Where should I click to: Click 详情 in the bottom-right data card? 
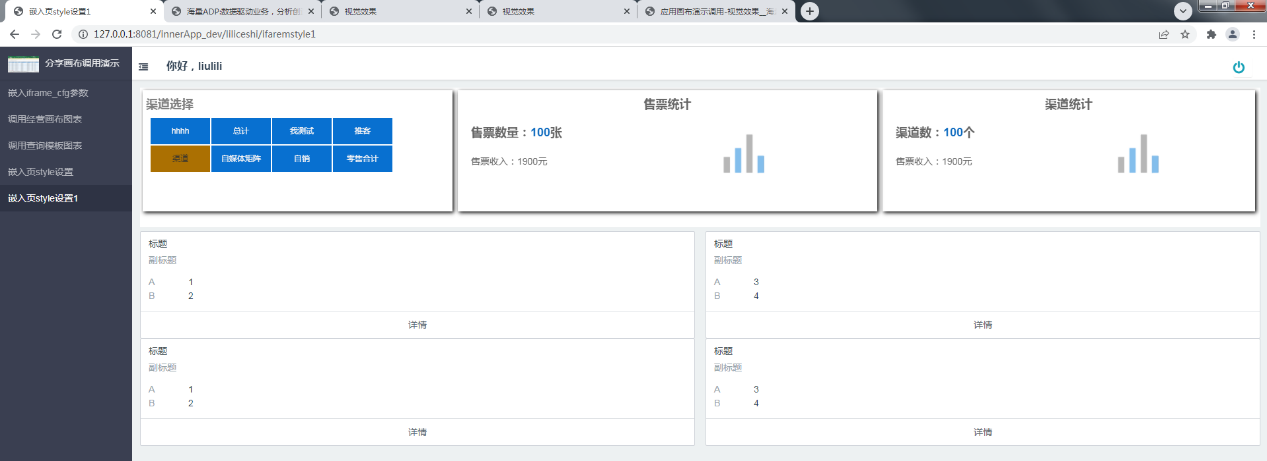click(982, 432)
